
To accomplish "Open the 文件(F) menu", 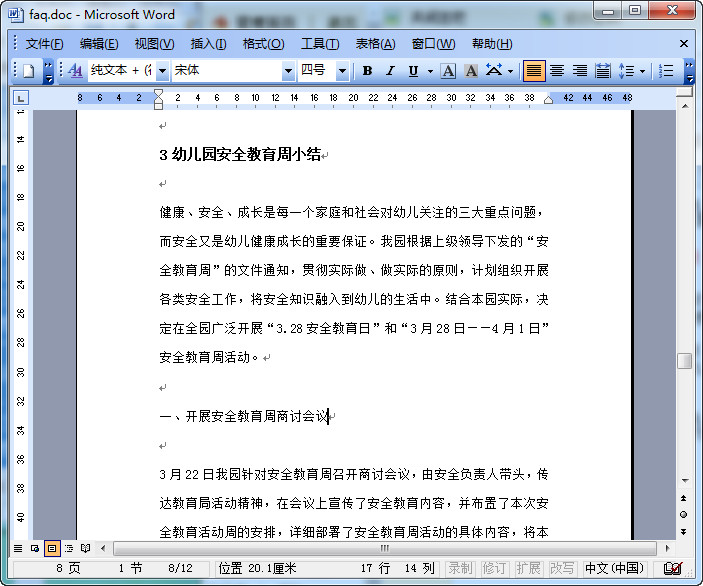I will coord(44,44).
